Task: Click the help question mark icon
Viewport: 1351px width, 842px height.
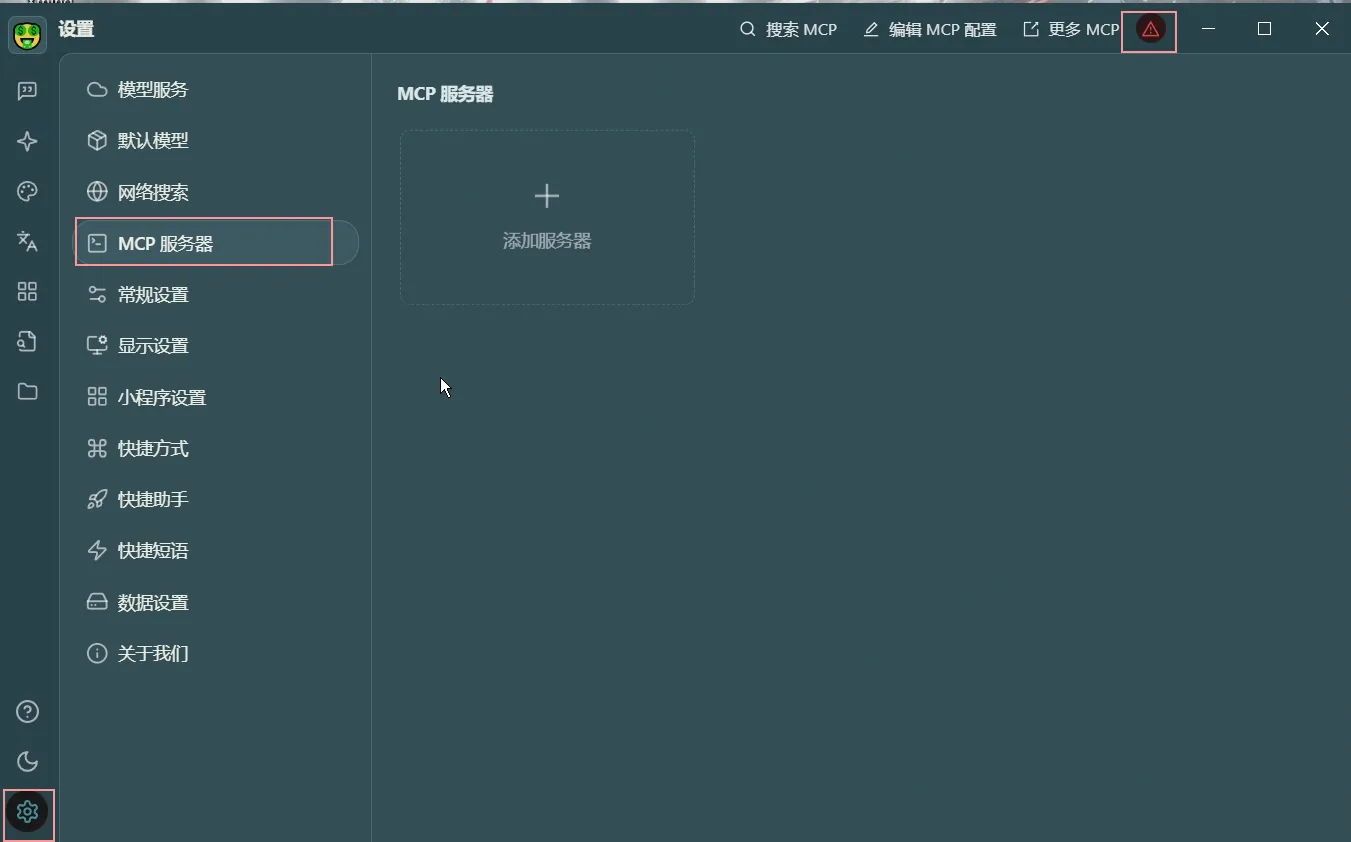Action: click(x=27, y=712)
